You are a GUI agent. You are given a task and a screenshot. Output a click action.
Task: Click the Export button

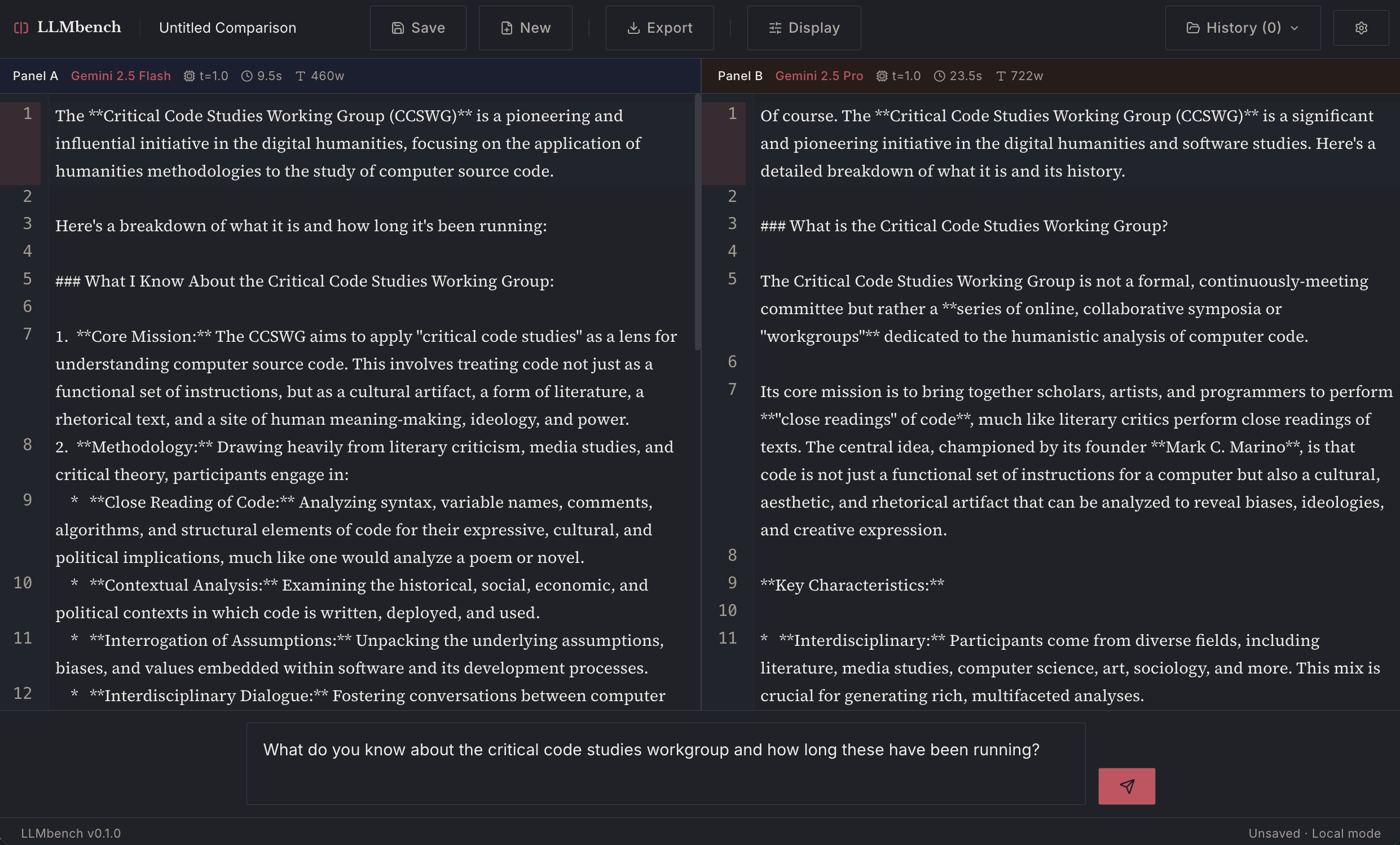click(x=659, y=28)
